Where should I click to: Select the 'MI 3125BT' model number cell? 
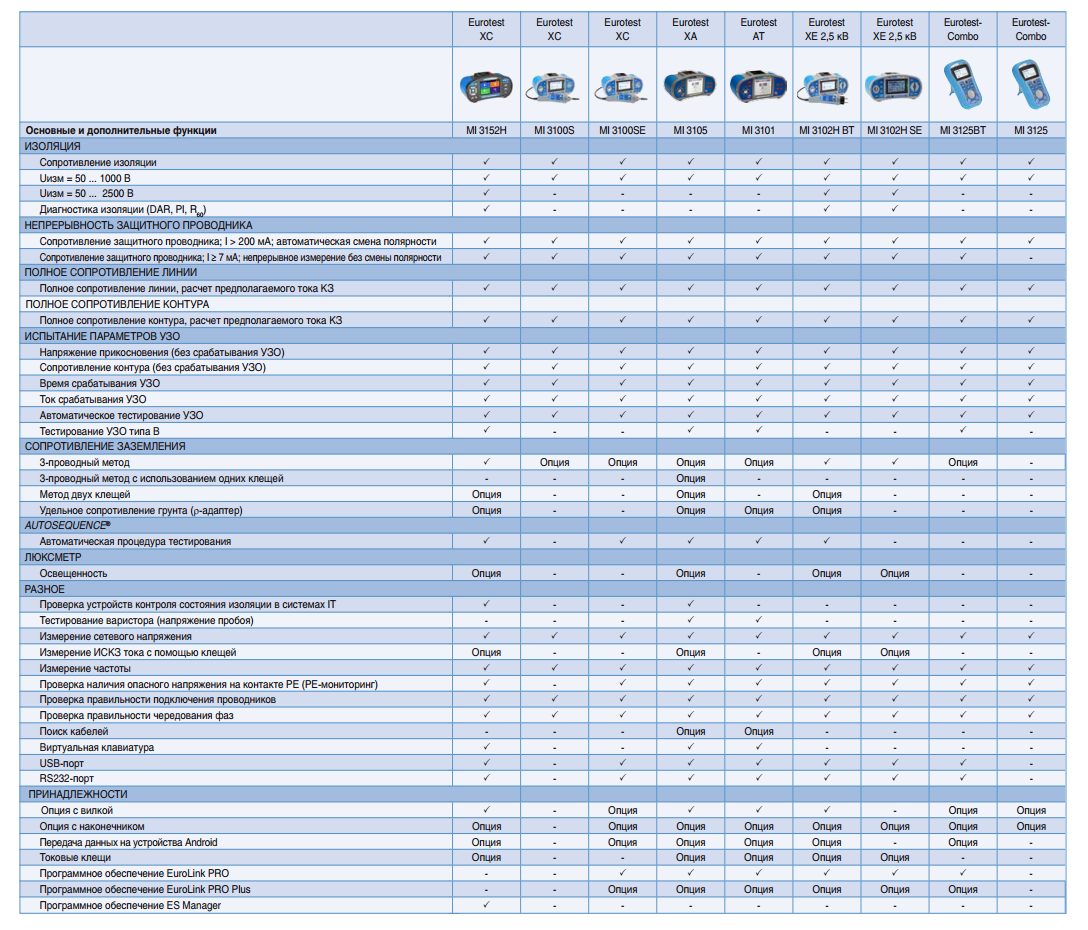pos(963,130)
